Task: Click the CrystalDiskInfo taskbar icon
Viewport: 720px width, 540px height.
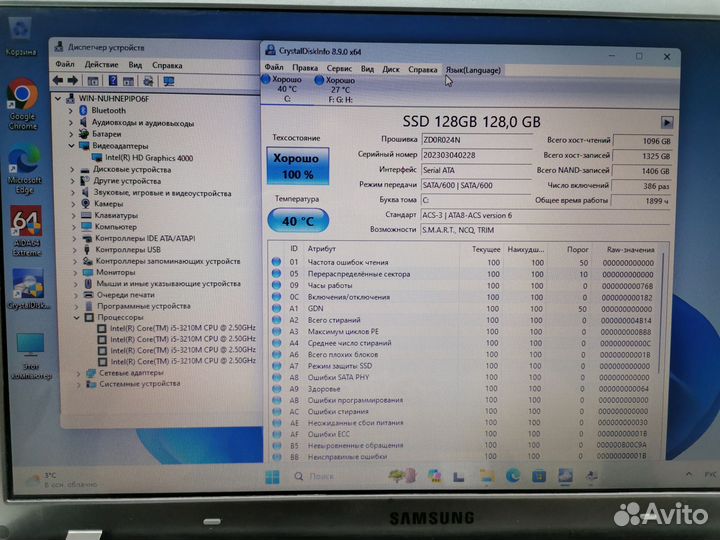Action: pos(566,476)
